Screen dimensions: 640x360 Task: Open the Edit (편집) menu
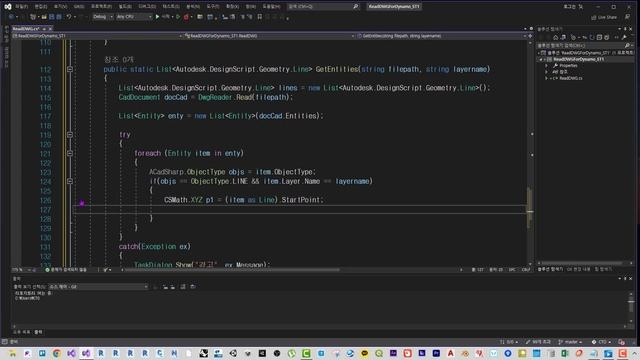pos(41,7)
